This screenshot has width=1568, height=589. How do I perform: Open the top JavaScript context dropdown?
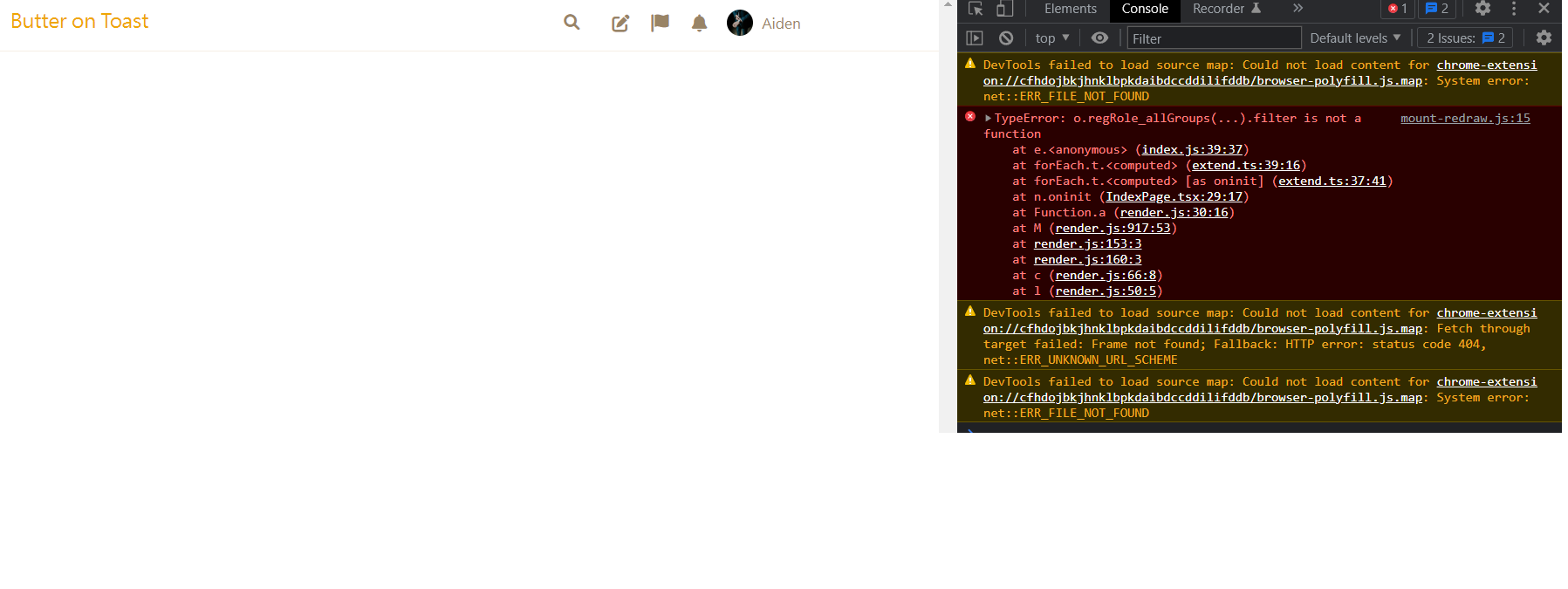tap(1052, 38)
